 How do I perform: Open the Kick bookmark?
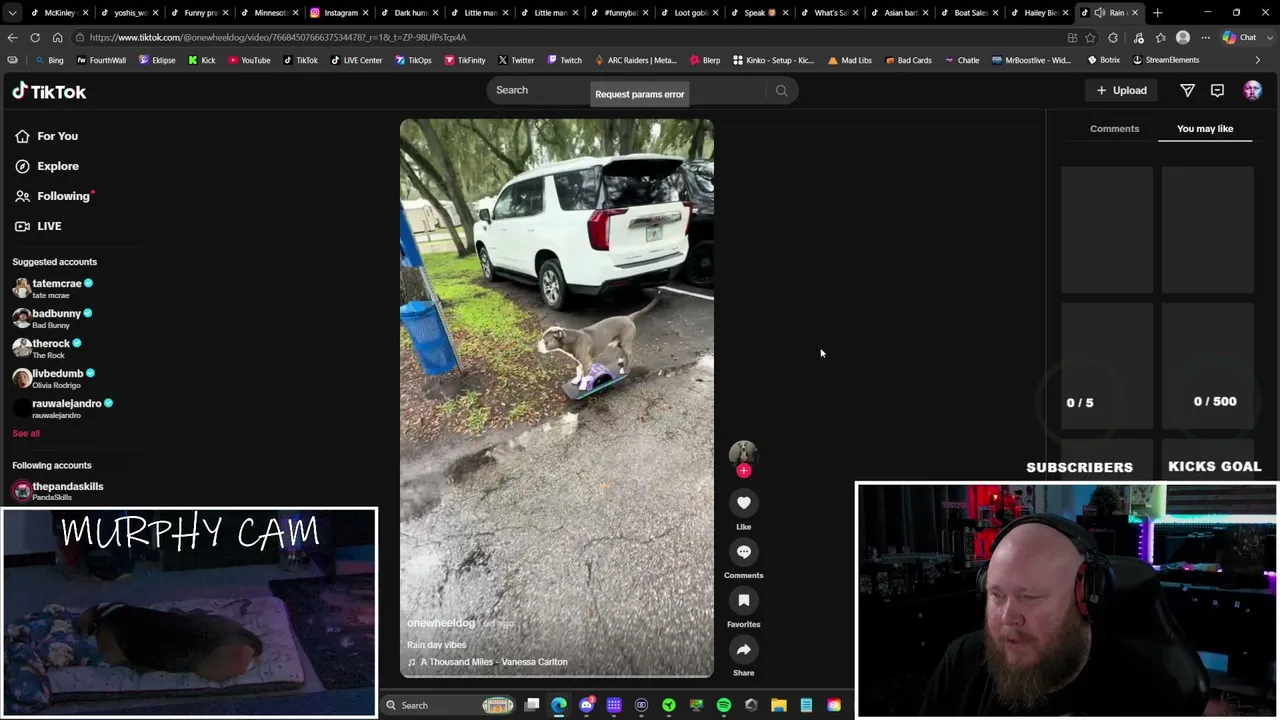pyautogui.click(x=201, y=61)
